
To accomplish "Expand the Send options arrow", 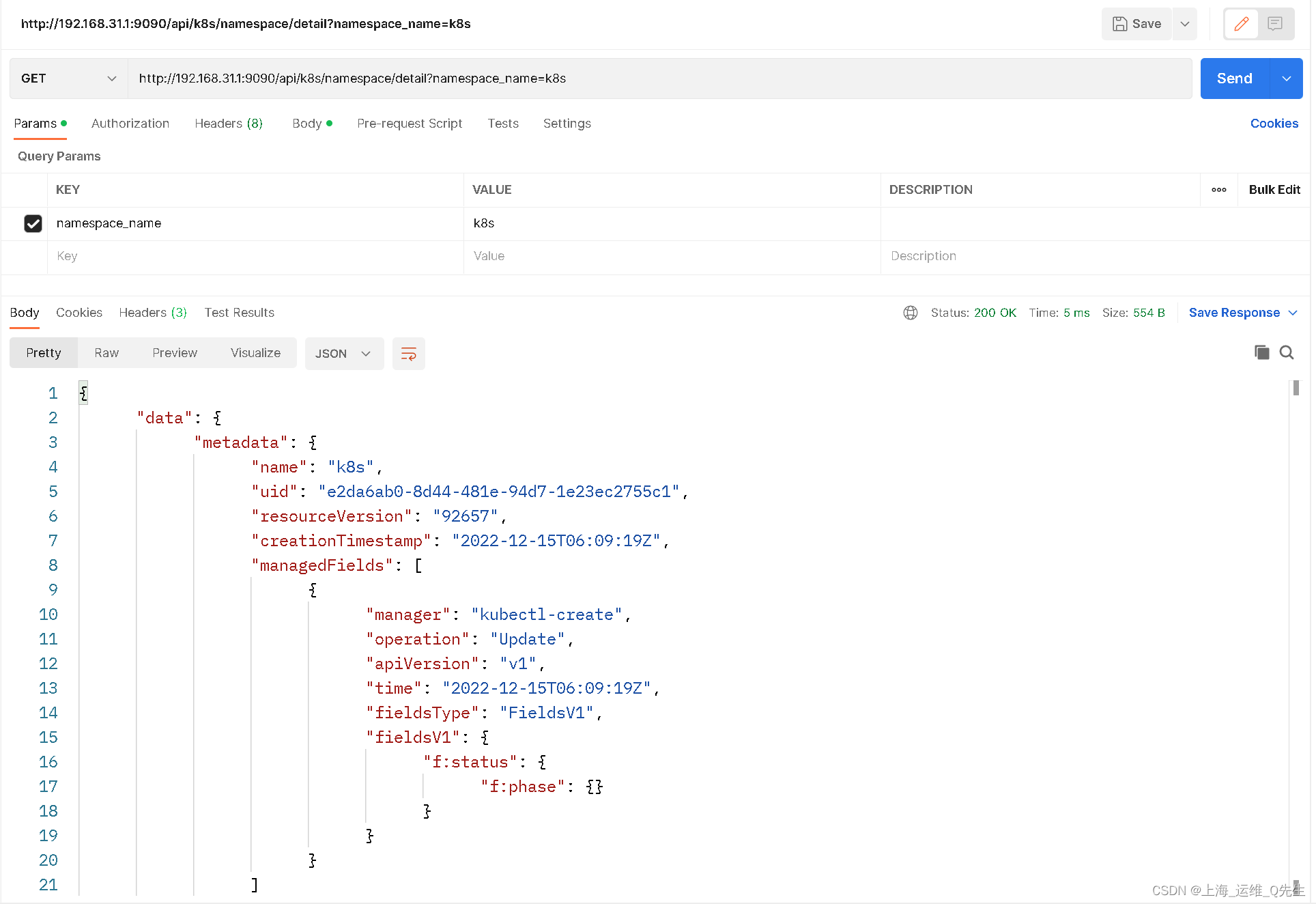I will click(1287, 79).
